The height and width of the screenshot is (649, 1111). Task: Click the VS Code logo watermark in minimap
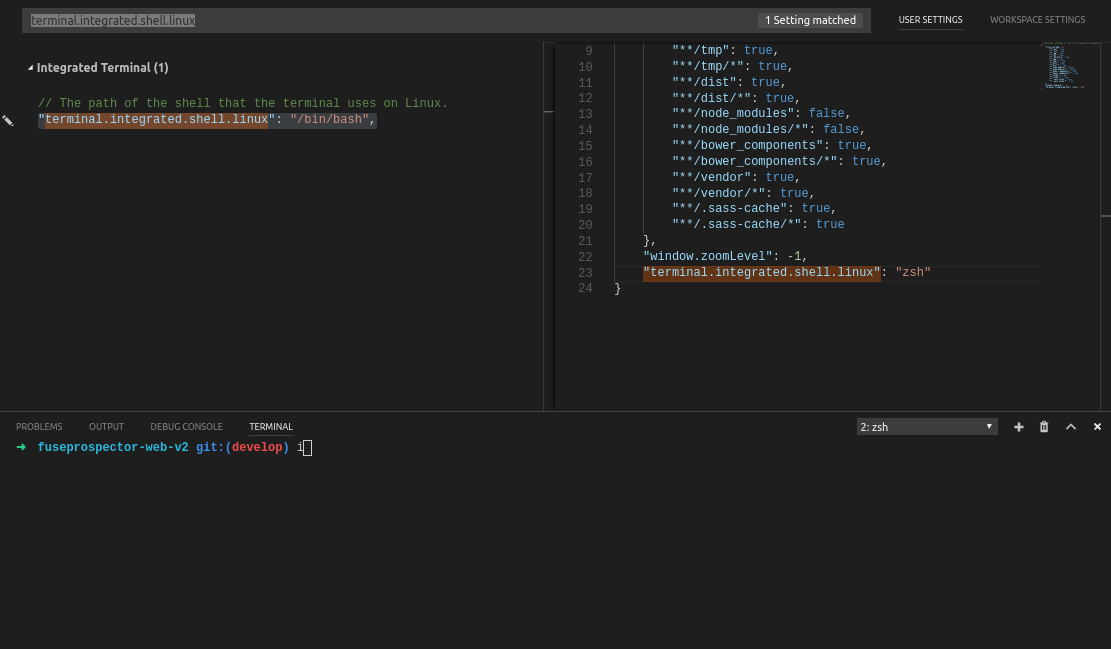[1063, 67]
